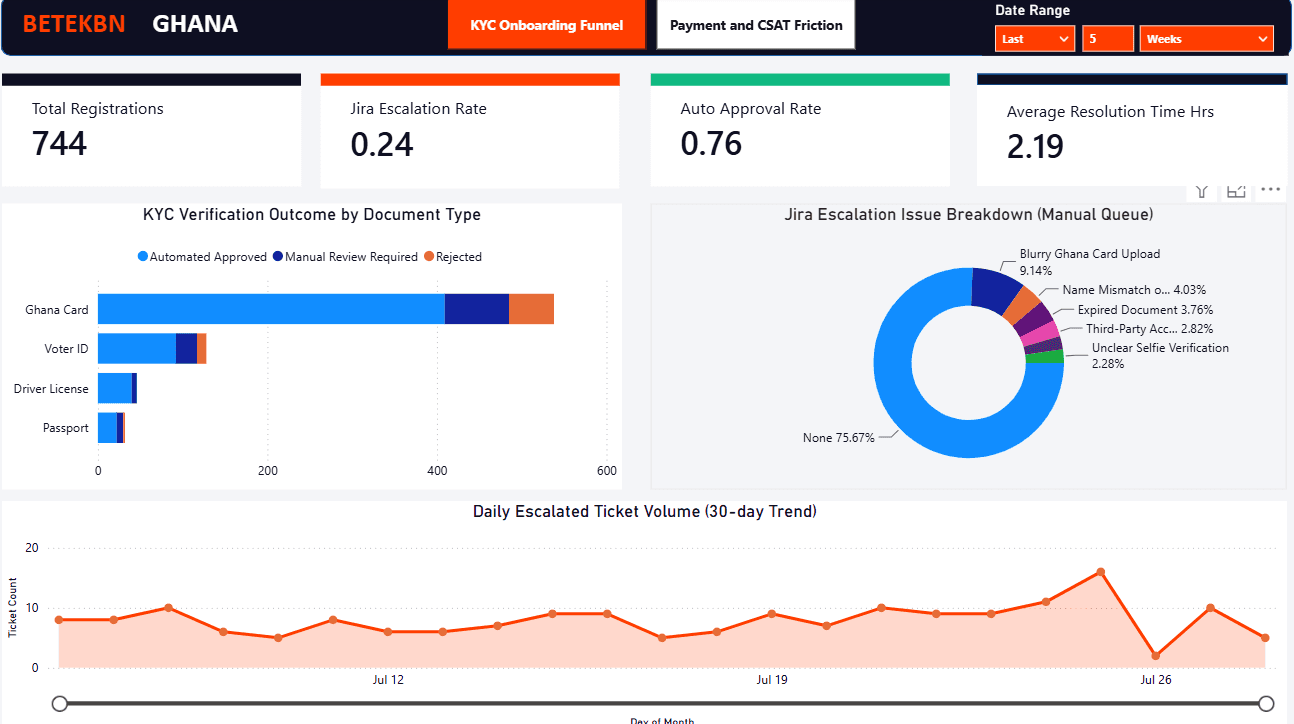1294x724 pixels.
Task: Click the date range number field showing 5
Action: click(1107, 39)
